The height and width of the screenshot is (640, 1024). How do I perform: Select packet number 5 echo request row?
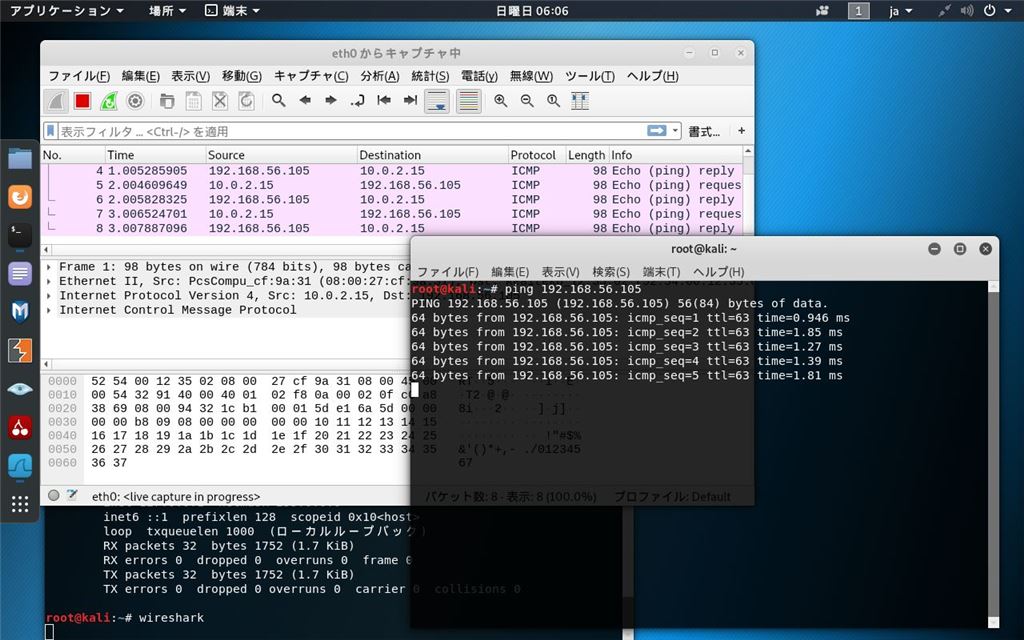[x=392, y=185]
